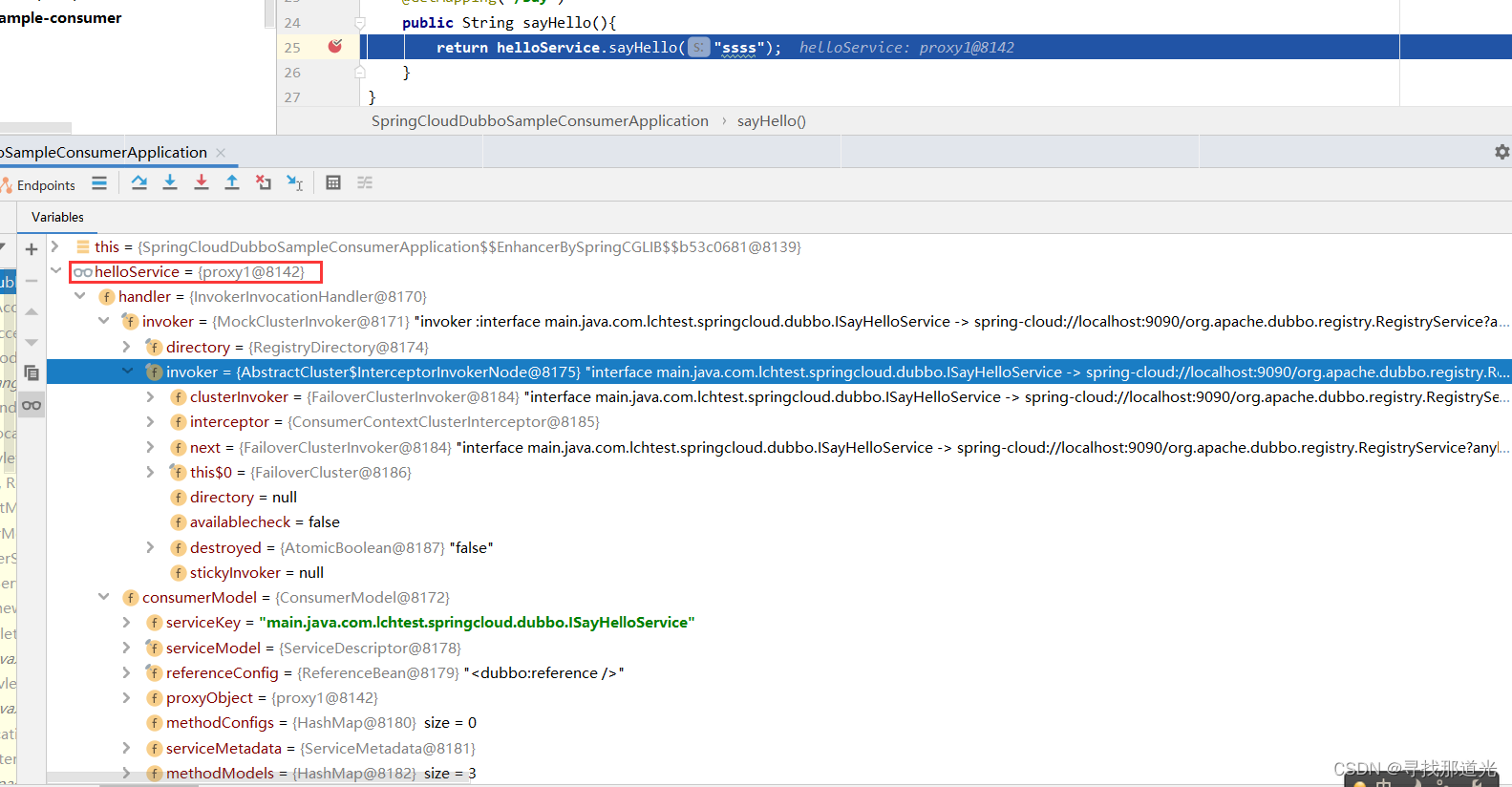Click the Step Into debugger icon
1512x787 pixels.
click(170, 182)
